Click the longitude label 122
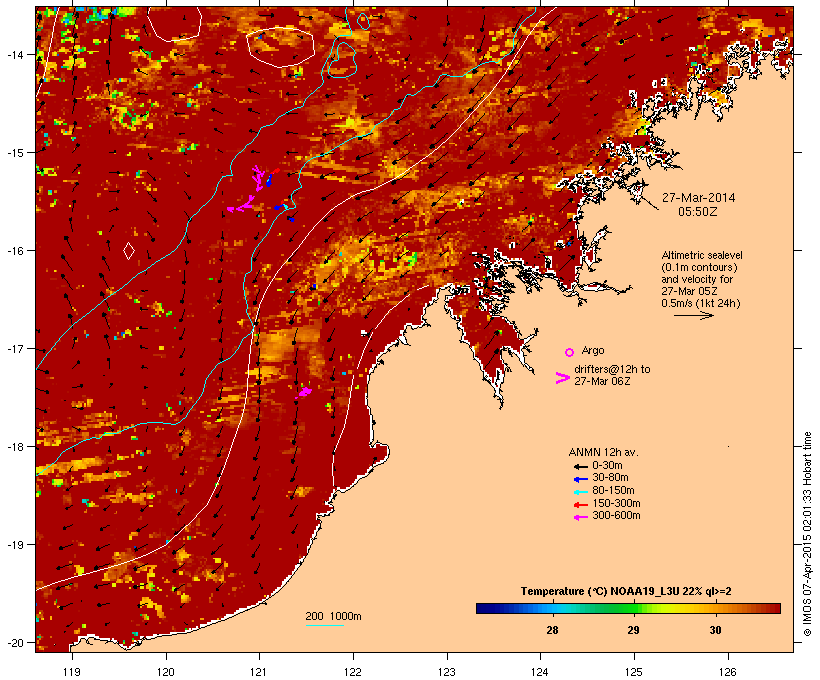 click(353, 672)
